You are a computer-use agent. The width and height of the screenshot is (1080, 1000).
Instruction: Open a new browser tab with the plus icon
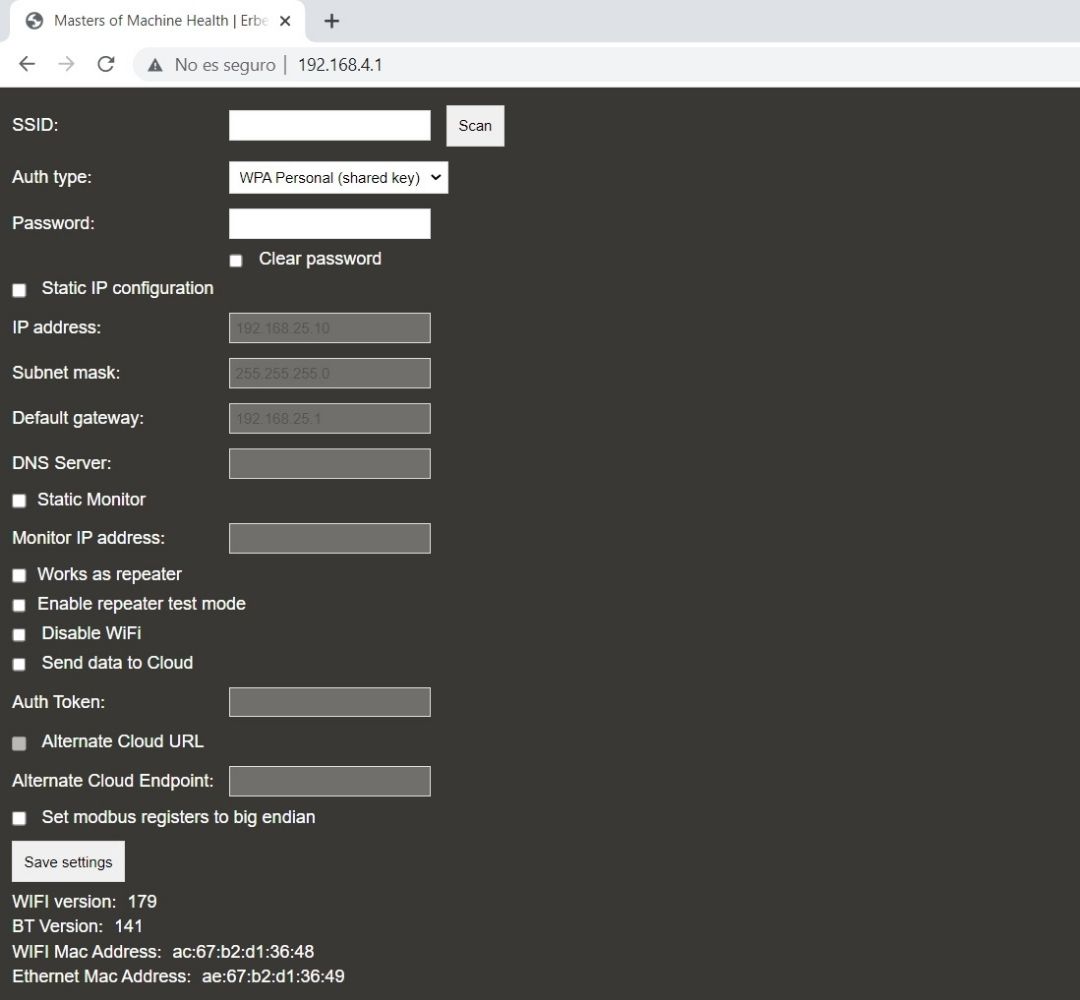coord(331,21)
